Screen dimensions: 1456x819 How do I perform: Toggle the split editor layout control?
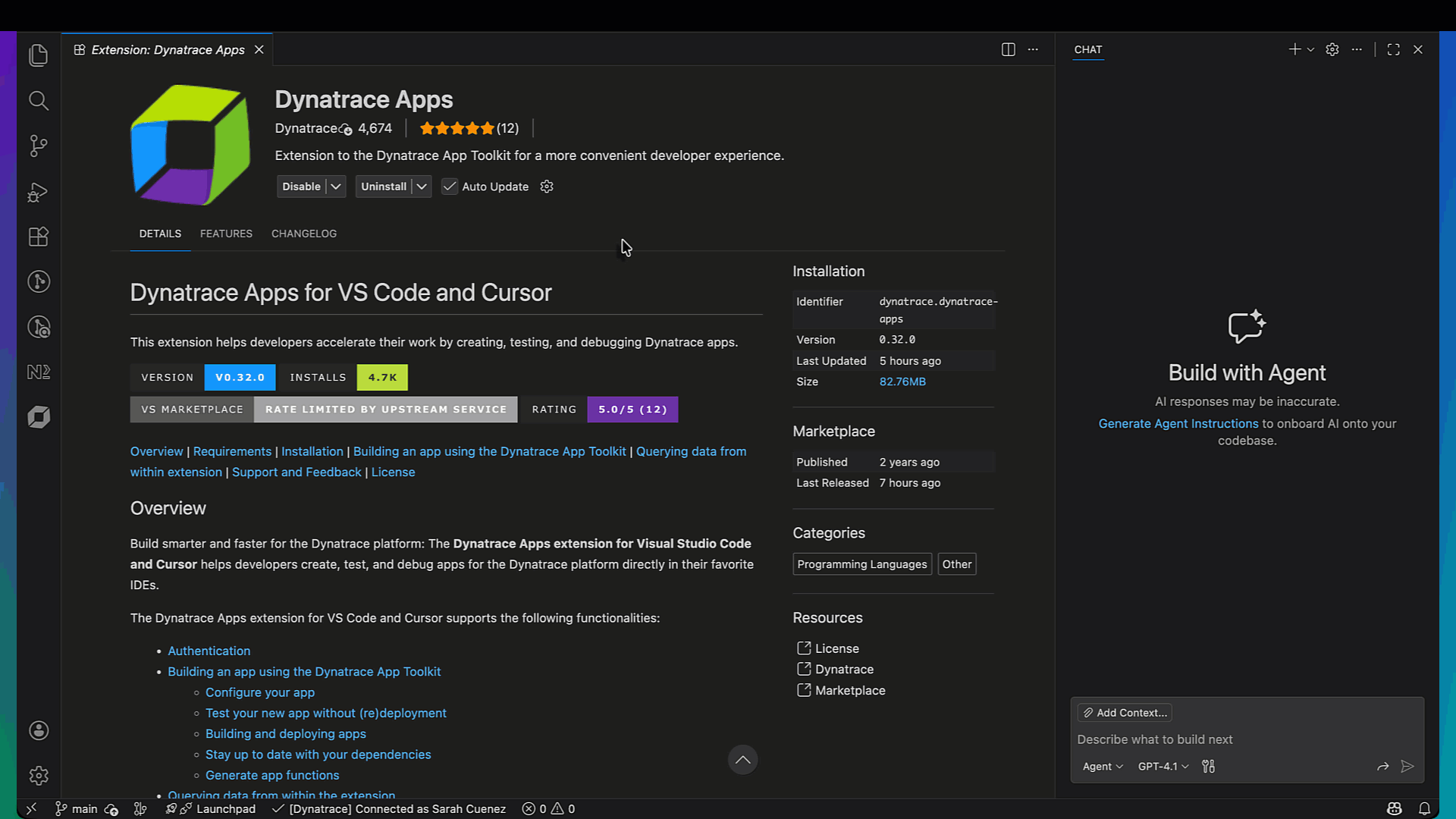pyautogui.click(x=1008, y=49)
